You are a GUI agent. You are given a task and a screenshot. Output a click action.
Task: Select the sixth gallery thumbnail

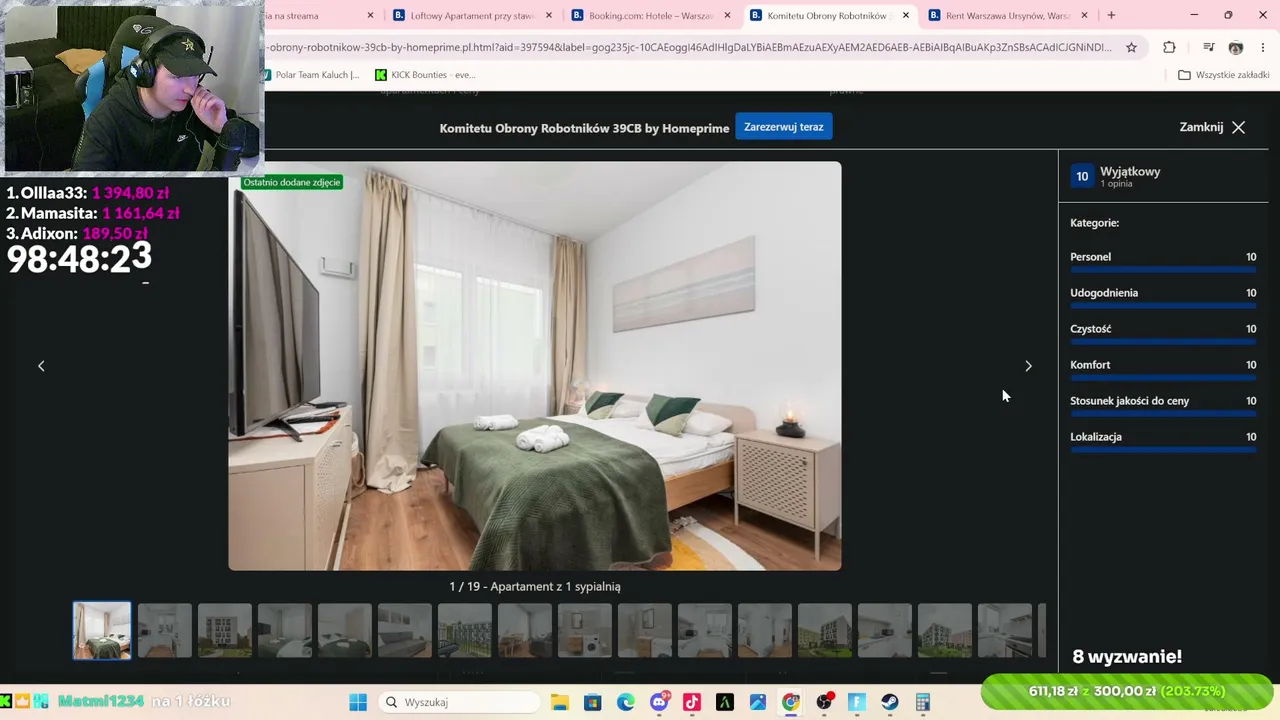(x=404, y=630)
